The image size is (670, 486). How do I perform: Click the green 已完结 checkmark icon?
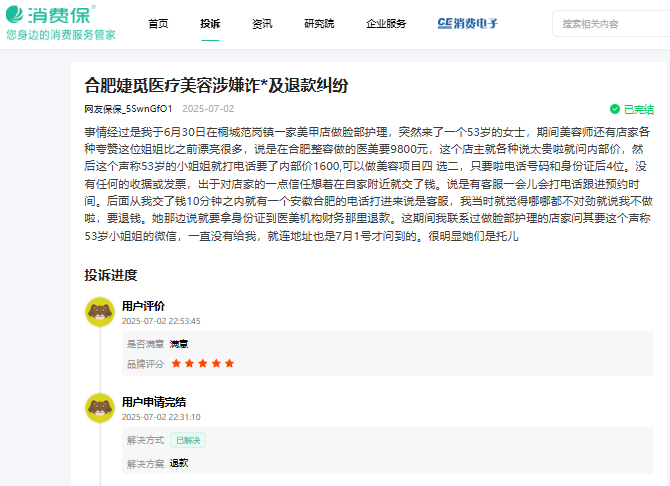pyautogui.click(x=615, y=109)
